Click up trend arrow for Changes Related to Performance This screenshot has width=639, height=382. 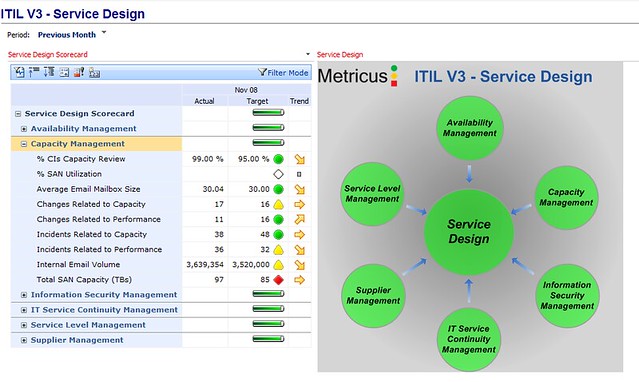pyautogui.click(x=300, y=219)
